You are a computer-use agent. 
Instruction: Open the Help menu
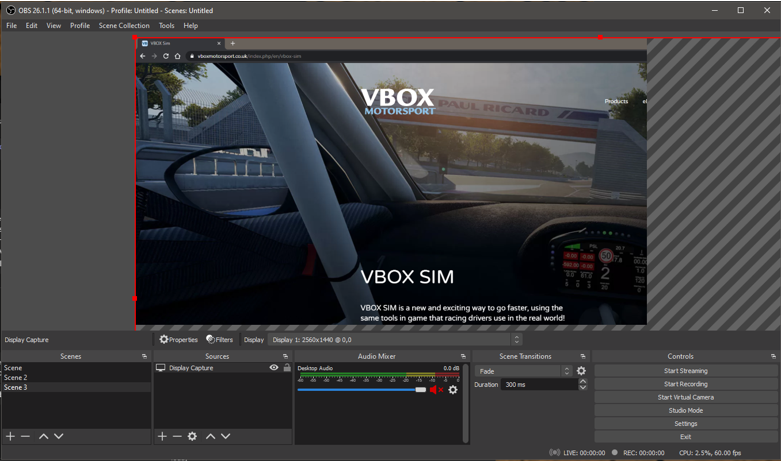pos(190,25)
